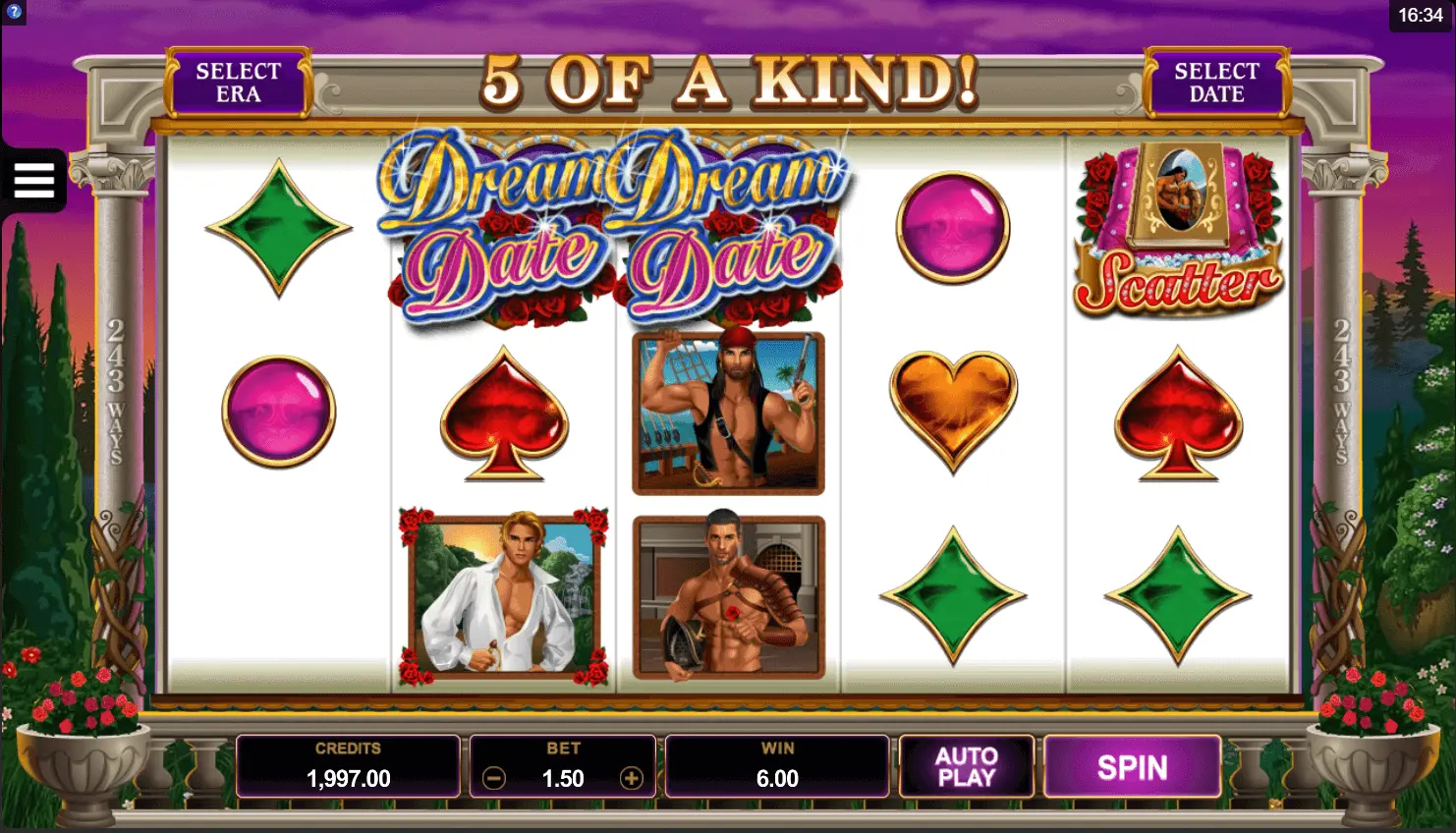The height and width of the screenshot is (833, 1456).
Task: Increase bet with the plus icon
Action: [631, 779]
